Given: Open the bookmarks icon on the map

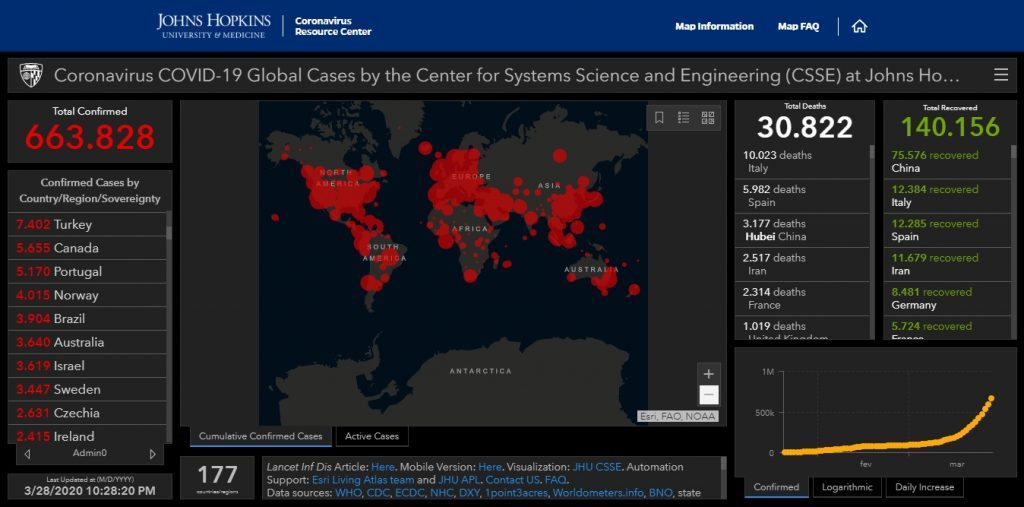Looking at the screenshot, I should point(659,117).
